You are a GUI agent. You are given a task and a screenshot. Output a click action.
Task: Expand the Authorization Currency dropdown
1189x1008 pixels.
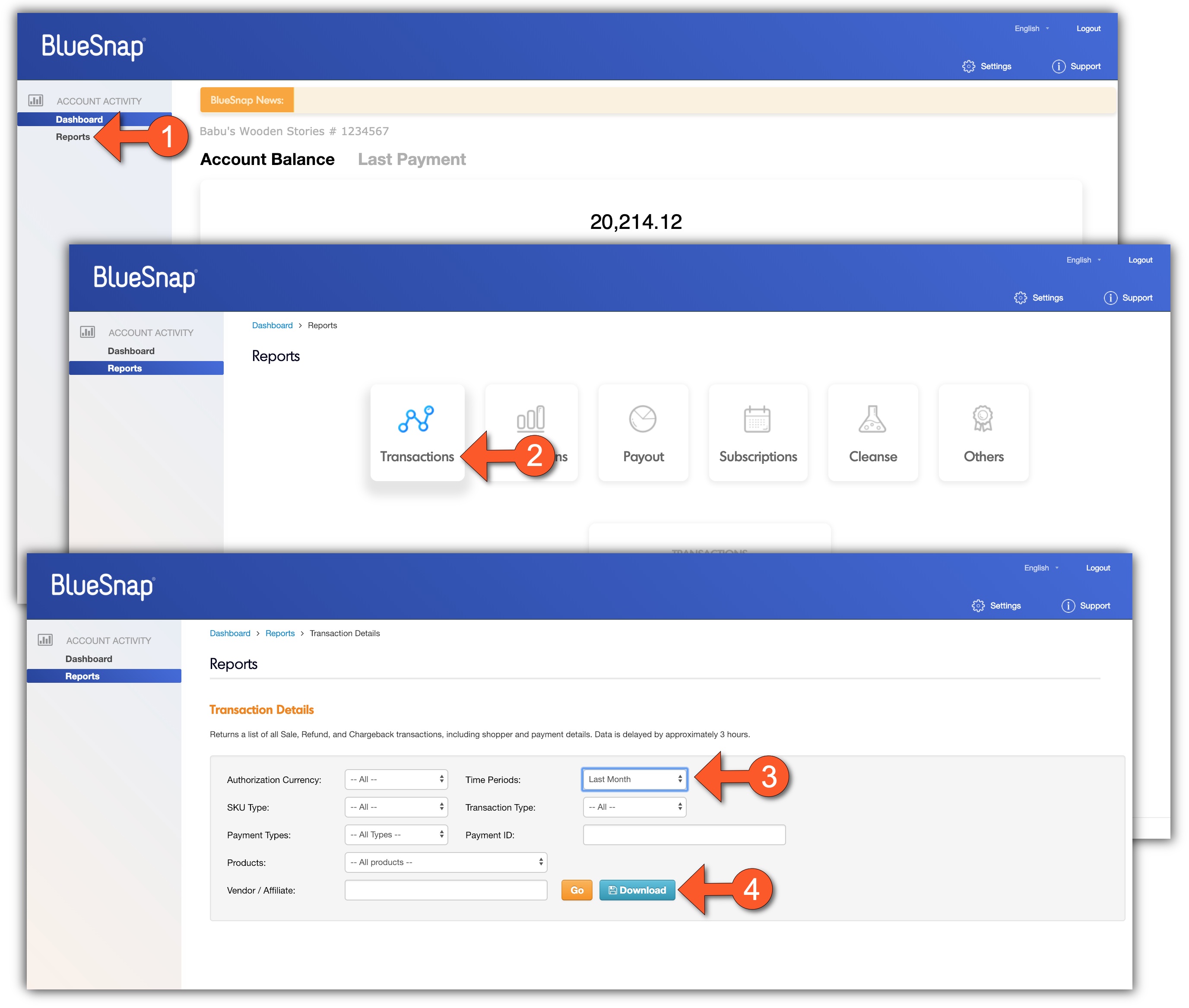(396, 780)
